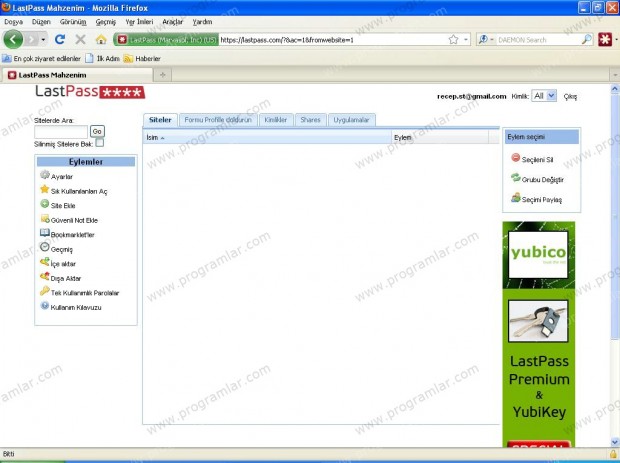Switch to the Uygulamalar tab

pyautogui.click(x=351, y=120)
